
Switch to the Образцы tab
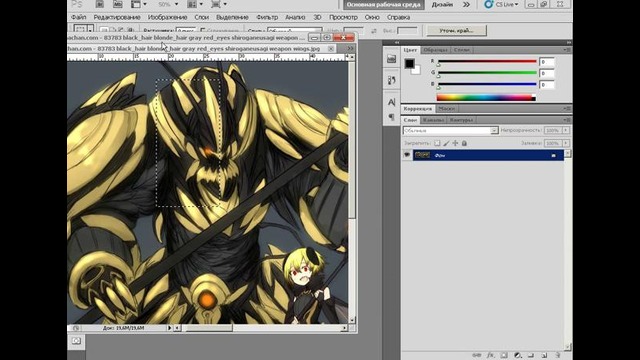(x=435, y=50)
